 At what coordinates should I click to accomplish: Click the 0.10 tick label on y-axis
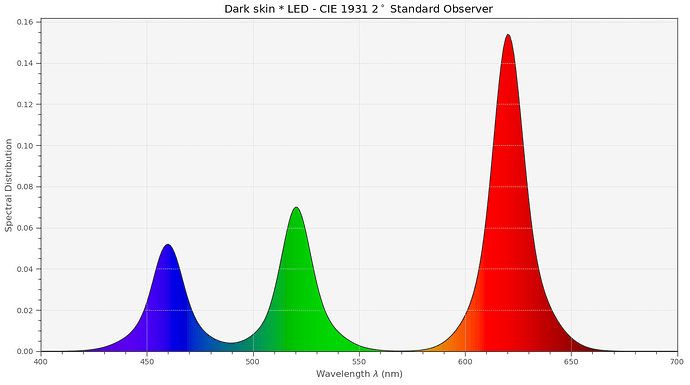point(25,146)
